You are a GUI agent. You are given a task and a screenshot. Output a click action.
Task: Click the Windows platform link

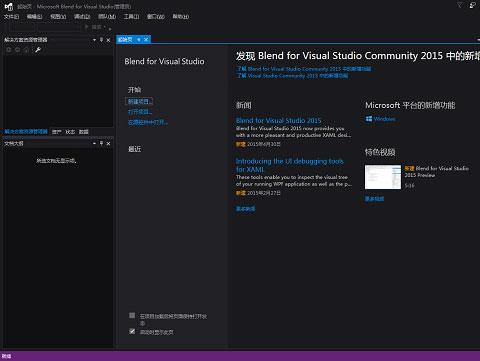tap(384, 119)
